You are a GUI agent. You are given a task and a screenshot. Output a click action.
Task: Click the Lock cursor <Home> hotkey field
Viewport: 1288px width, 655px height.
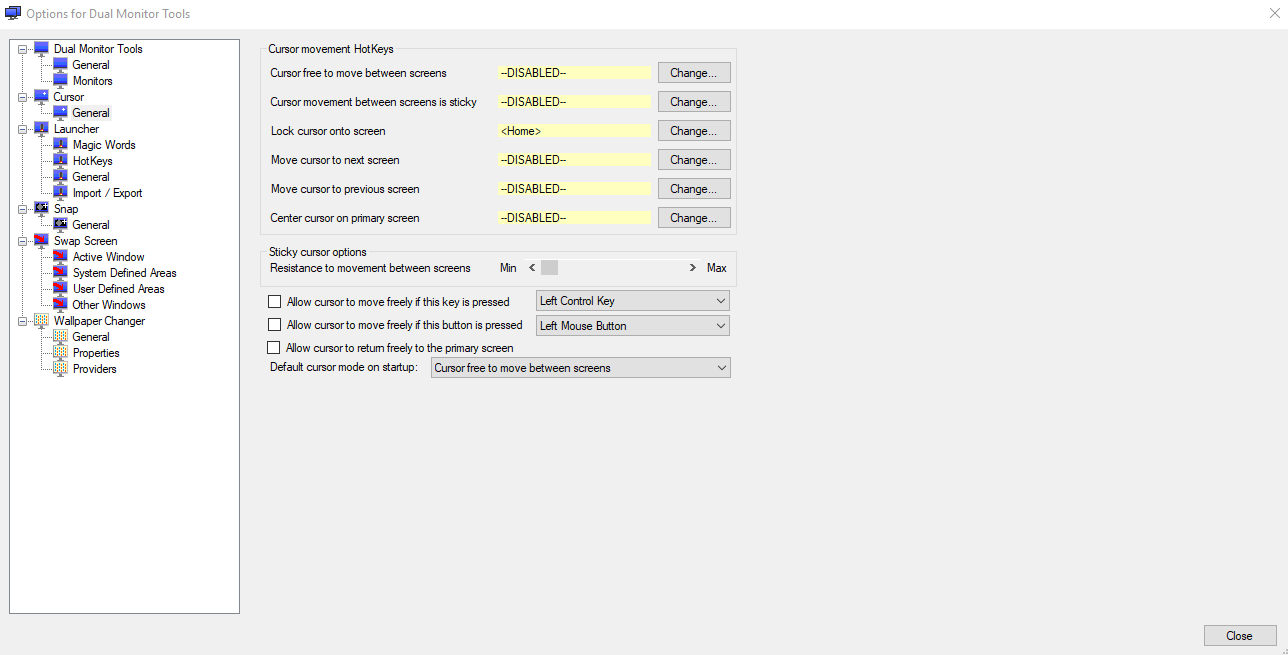coord(574,131)
